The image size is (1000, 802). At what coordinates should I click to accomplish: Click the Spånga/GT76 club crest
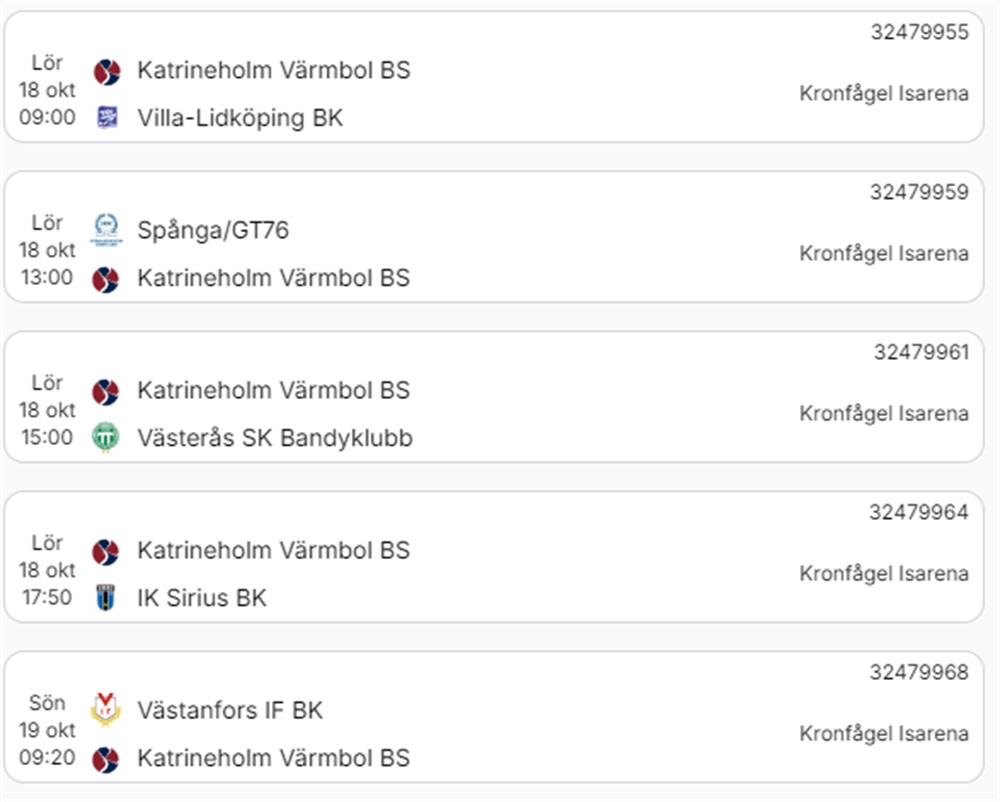pyautogui.click(x=106, y=229)
